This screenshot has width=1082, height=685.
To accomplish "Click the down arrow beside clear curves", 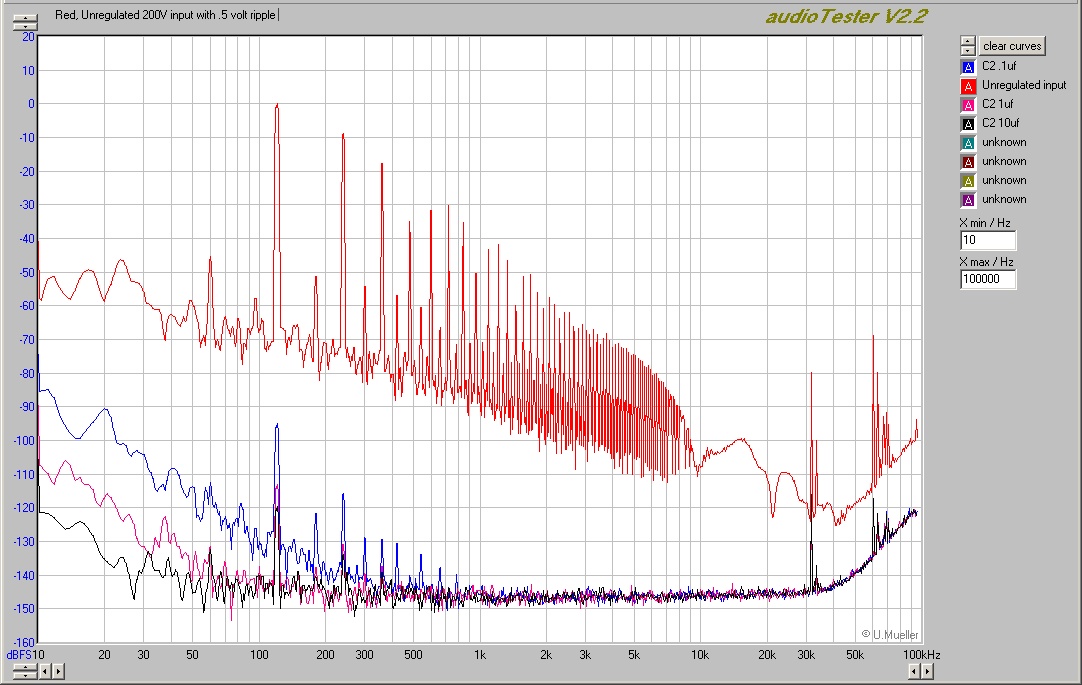I will click(x=967, y=50).
